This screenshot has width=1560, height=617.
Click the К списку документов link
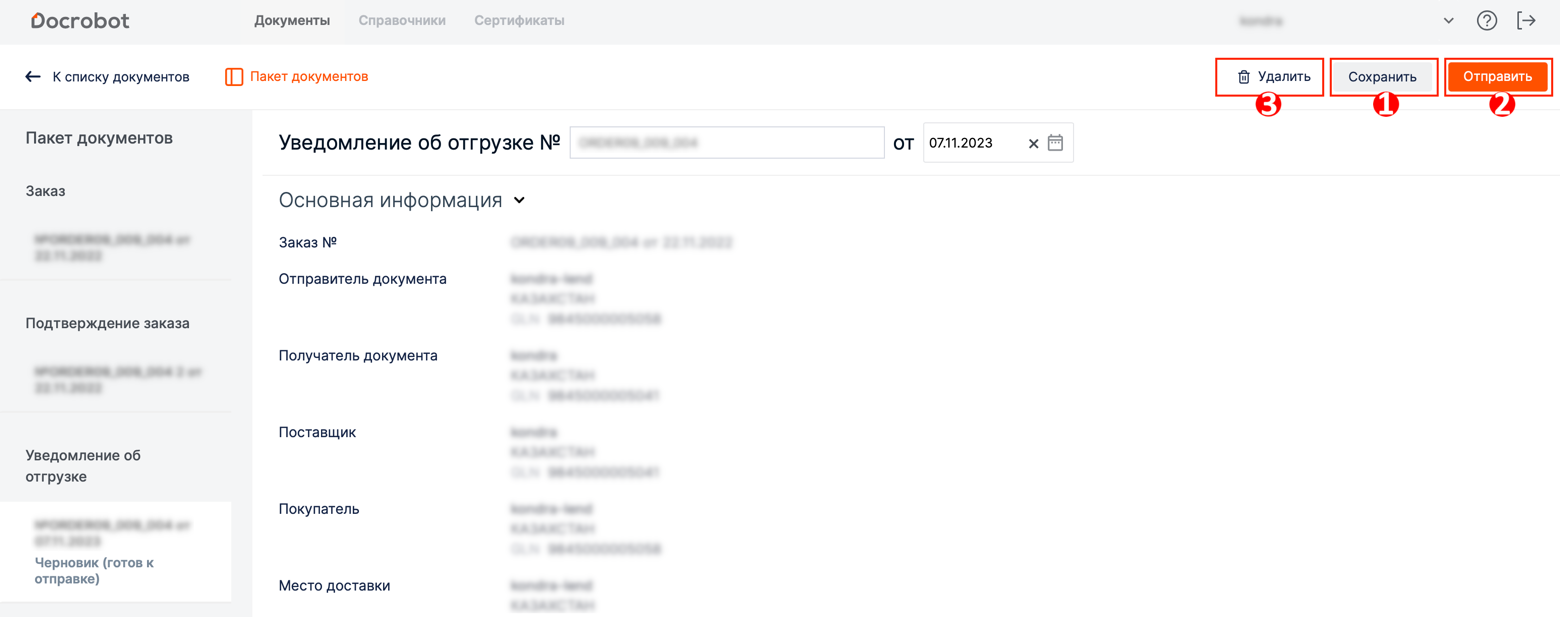pyautogui.click(x=120, y=77)
